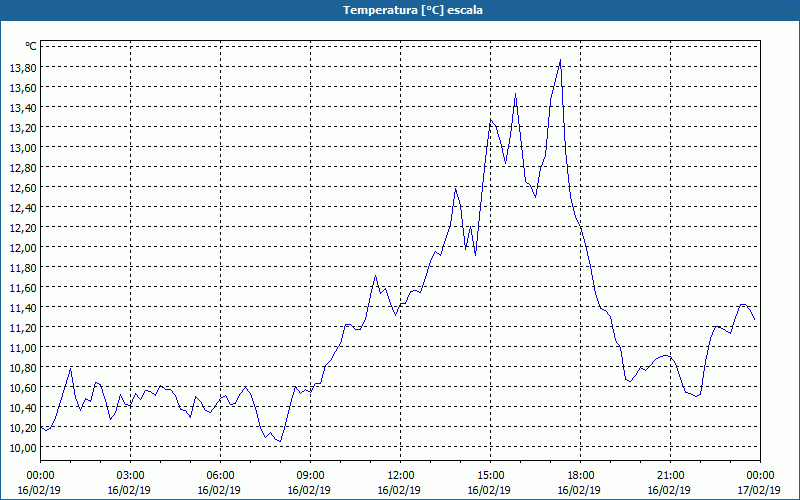Click the 12,80 y-axis label
Screen dimensions: 800x500
23,167
